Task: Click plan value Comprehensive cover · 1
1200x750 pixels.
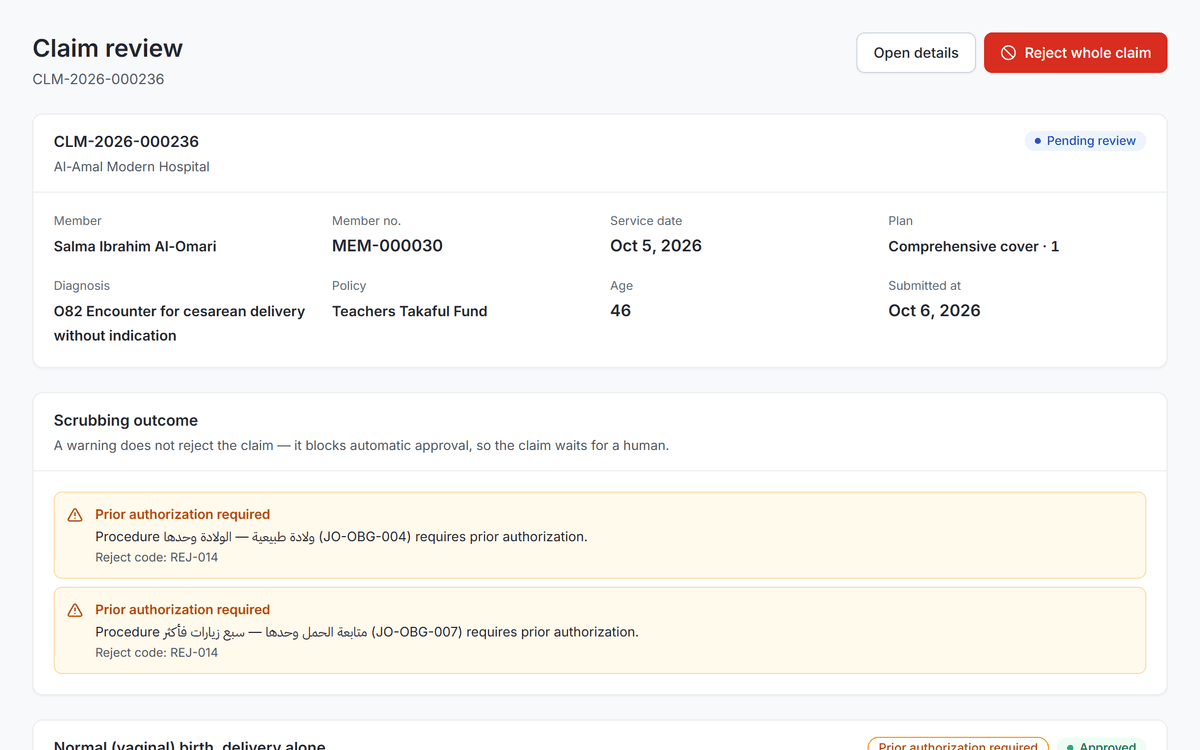Action: pos(973,246)
